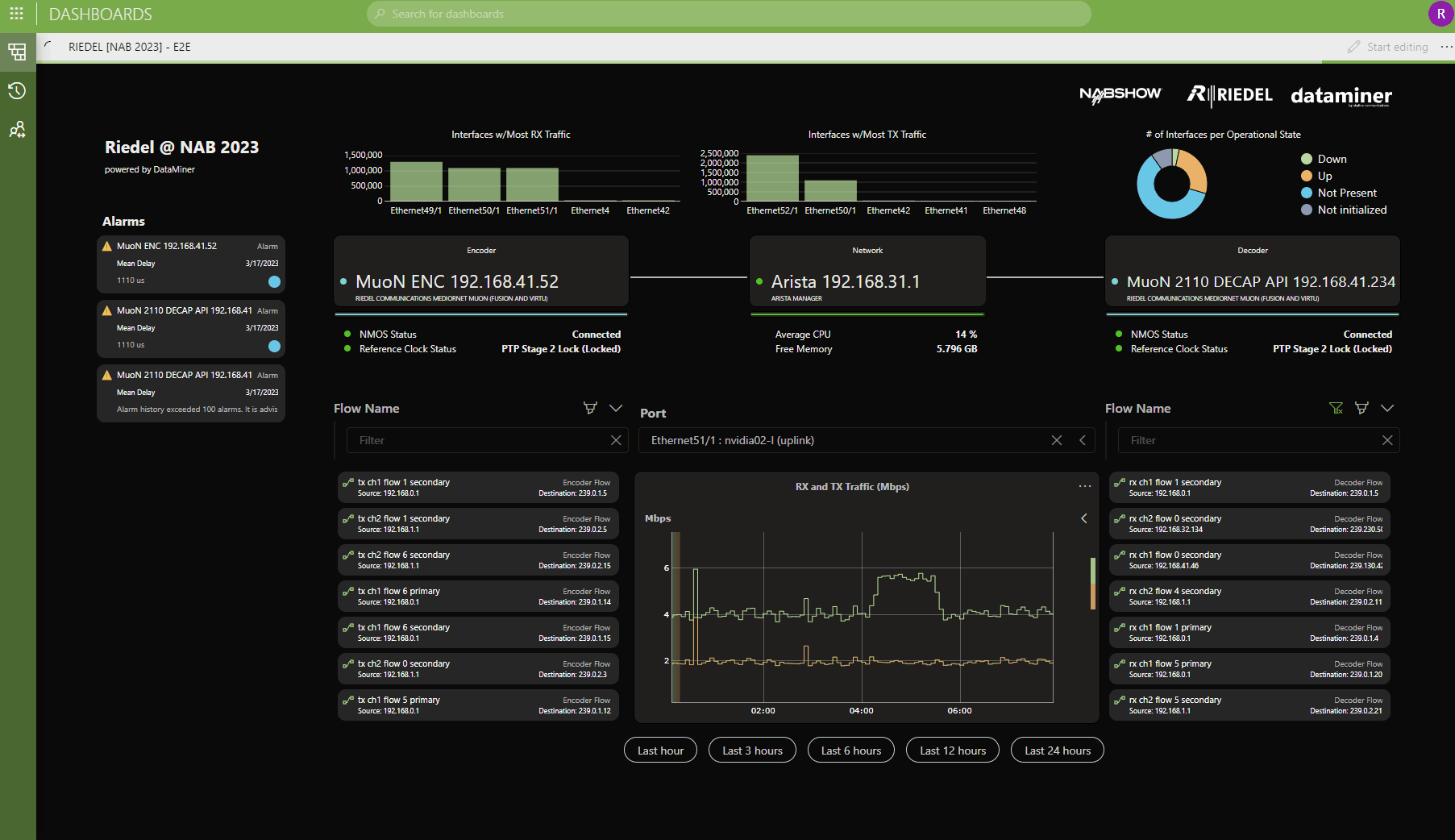Select rx ch1 flow 5 primary flow

(1249, 668)
